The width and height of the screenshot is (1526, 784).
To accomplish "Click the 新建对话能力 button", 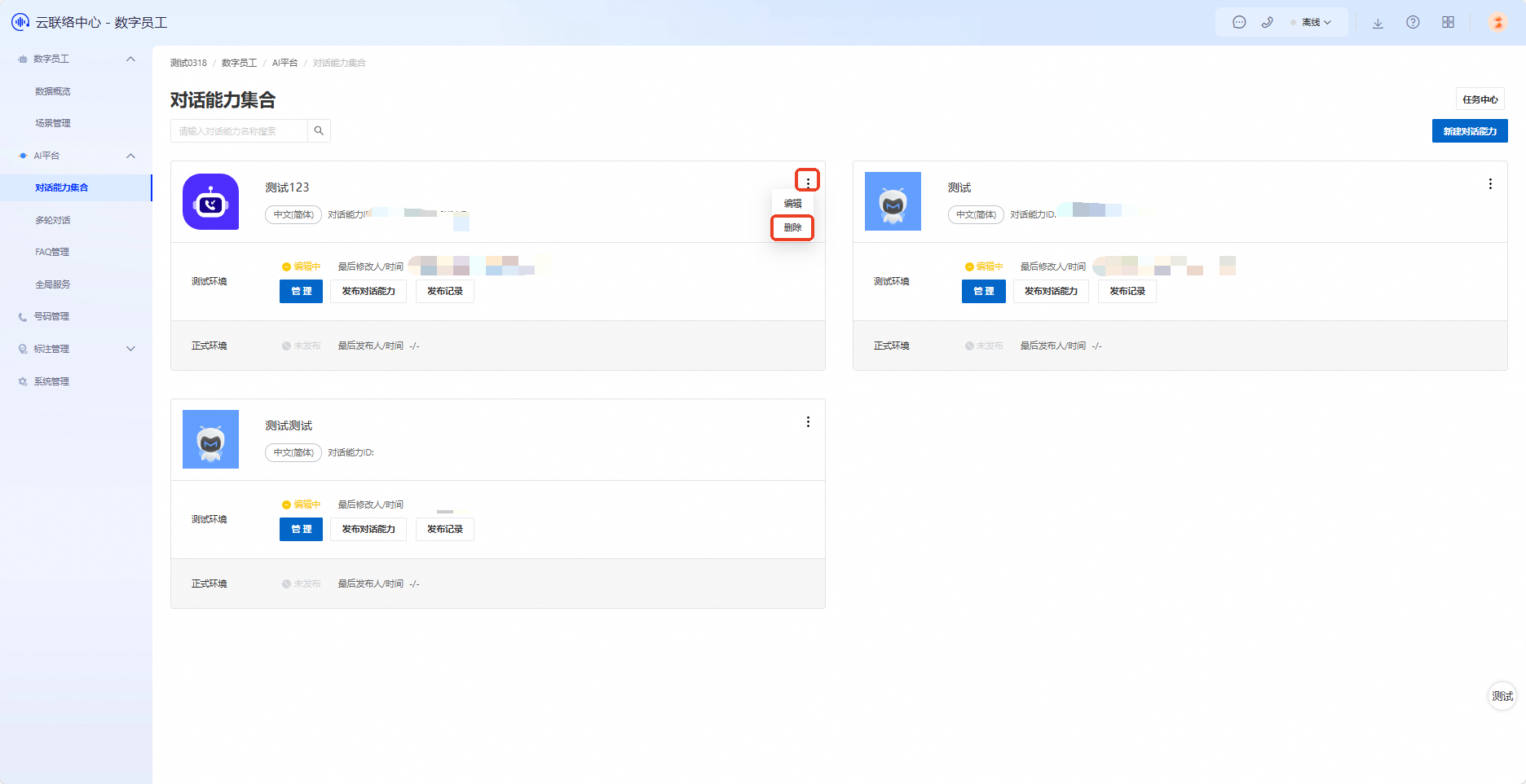I will 1470,131.
